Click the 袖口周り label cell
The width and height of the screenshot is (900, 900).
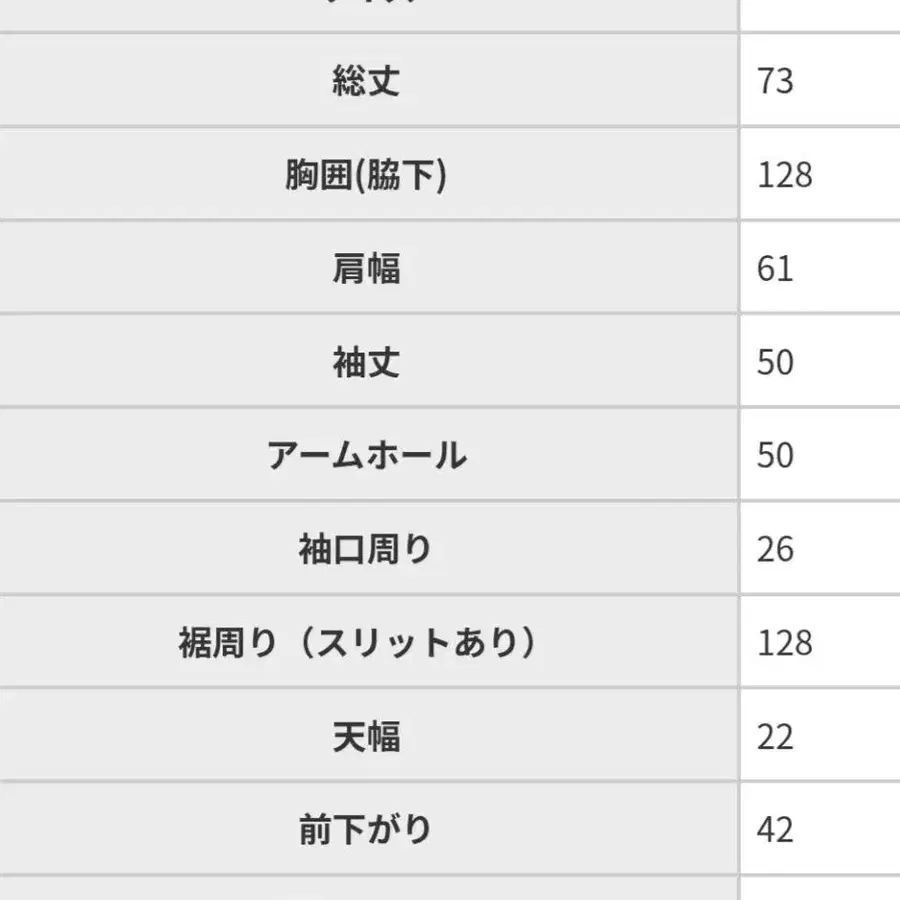pyautogui.click(x=366, y=549)
